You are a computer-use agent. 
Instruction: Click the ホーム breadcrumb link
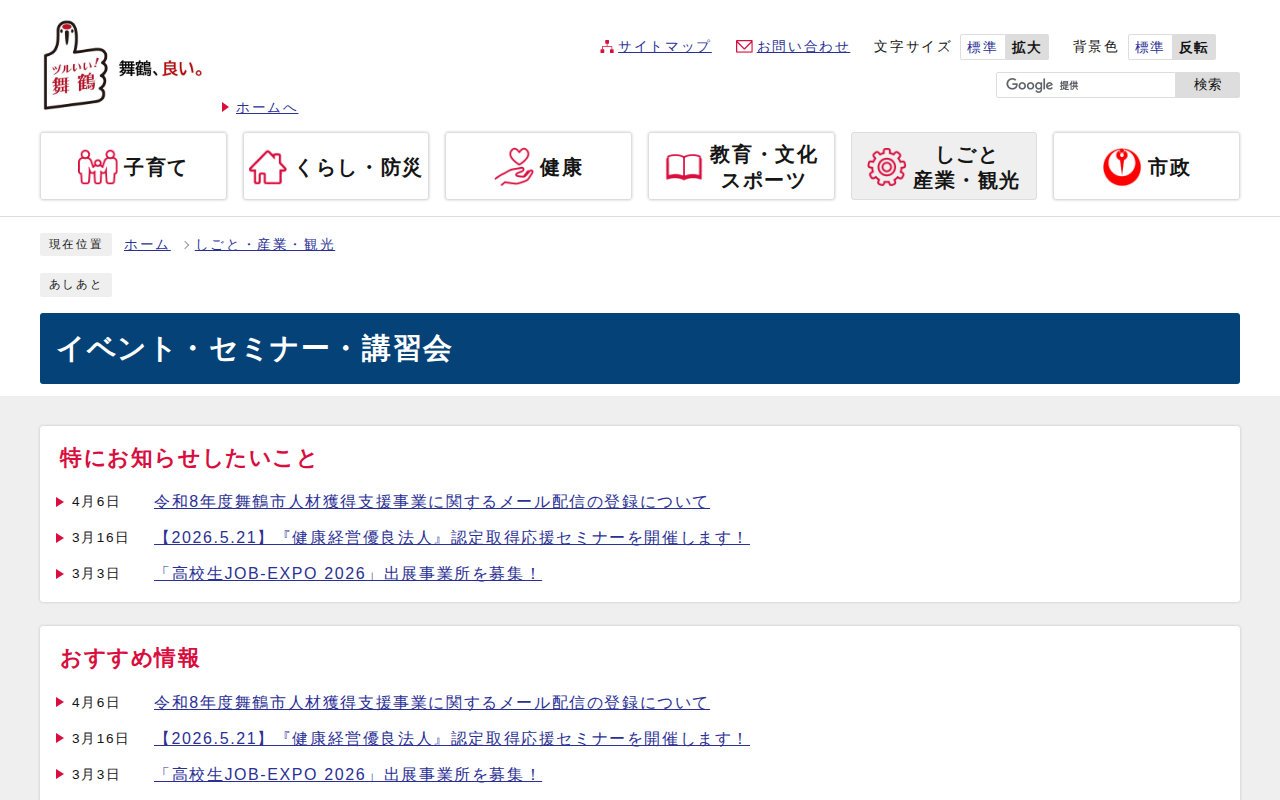(x=147, y=244)
